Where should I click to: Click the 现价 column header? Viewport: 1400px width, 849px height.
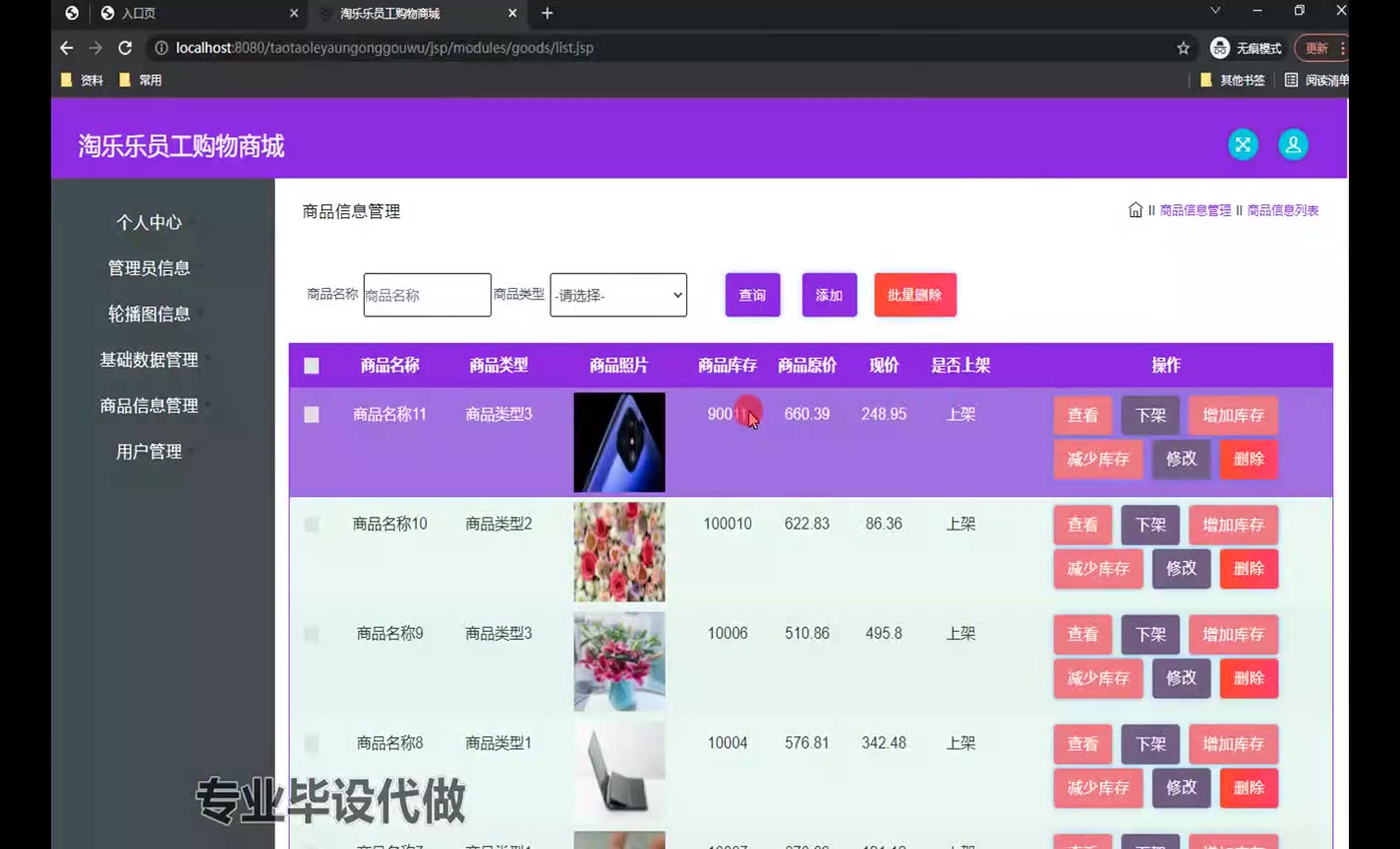pos(884,366)
